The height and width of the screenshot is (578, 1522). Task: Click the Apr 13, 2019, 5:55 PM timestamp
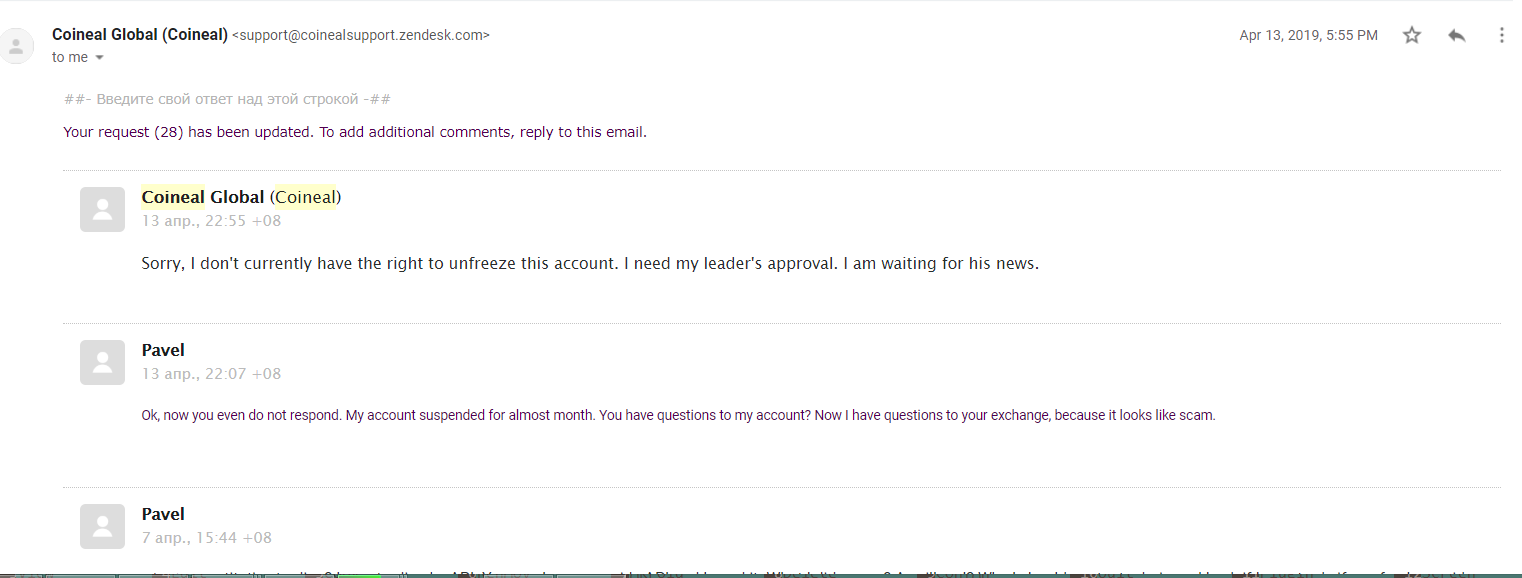(1308, 35)
